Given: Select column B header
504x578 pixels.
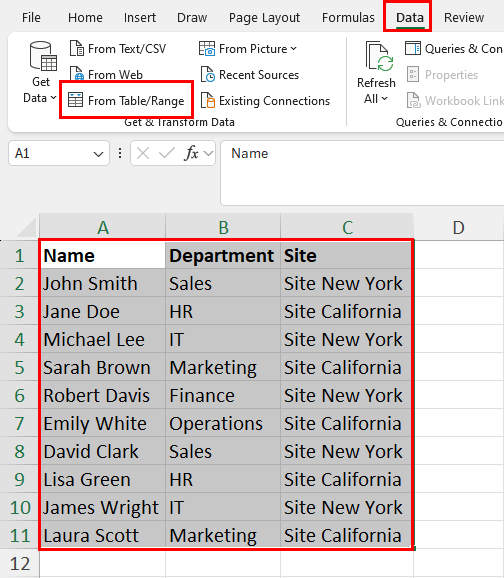Looking at the screenshot, I should click(223, 227).
